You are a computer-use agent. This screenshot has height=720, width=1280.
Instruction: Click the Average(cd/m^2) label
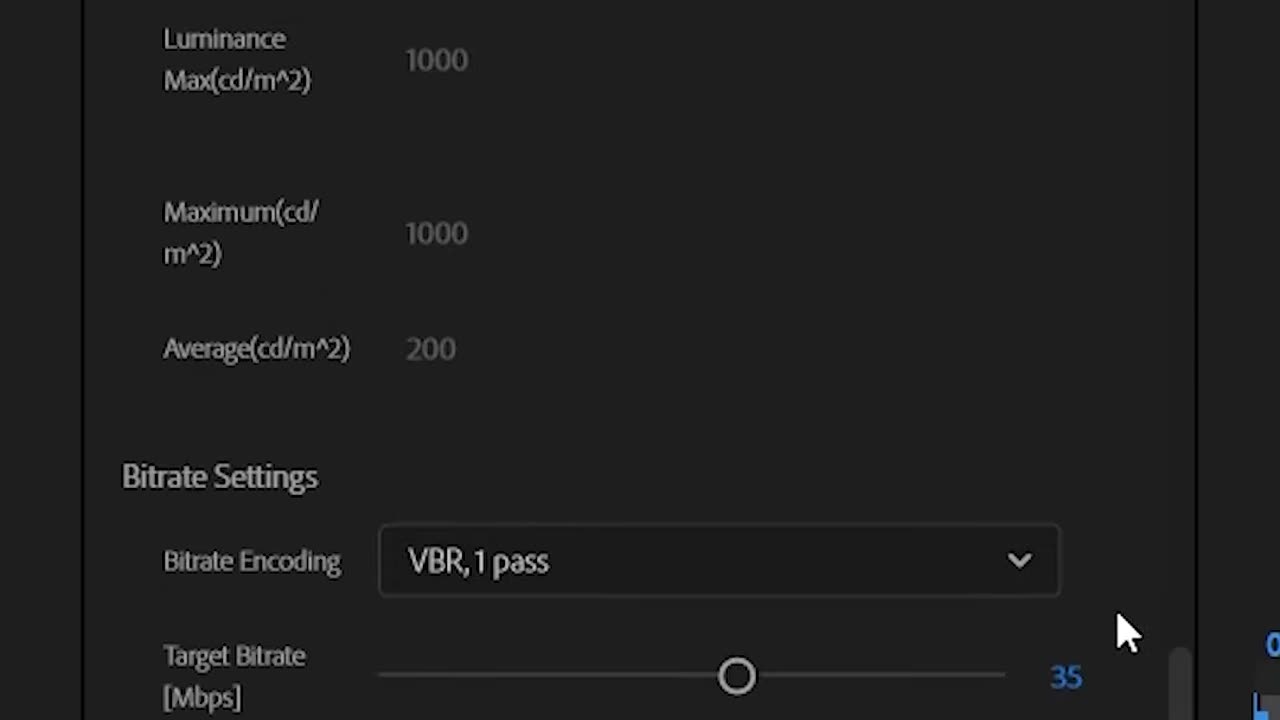[256, 349]
